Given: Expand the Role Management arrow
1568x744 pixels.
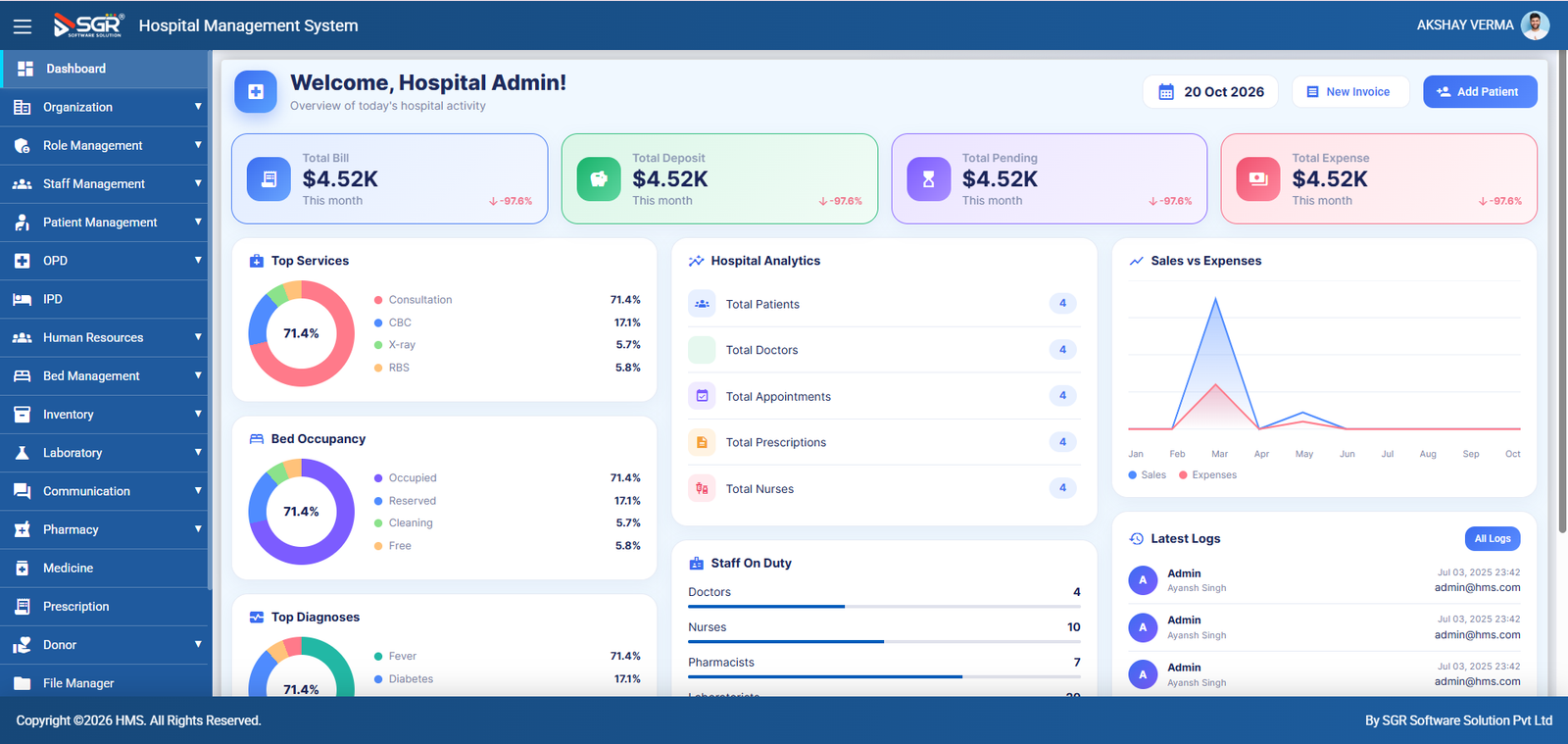Looking at the screenshot, I should click(198, 145).
